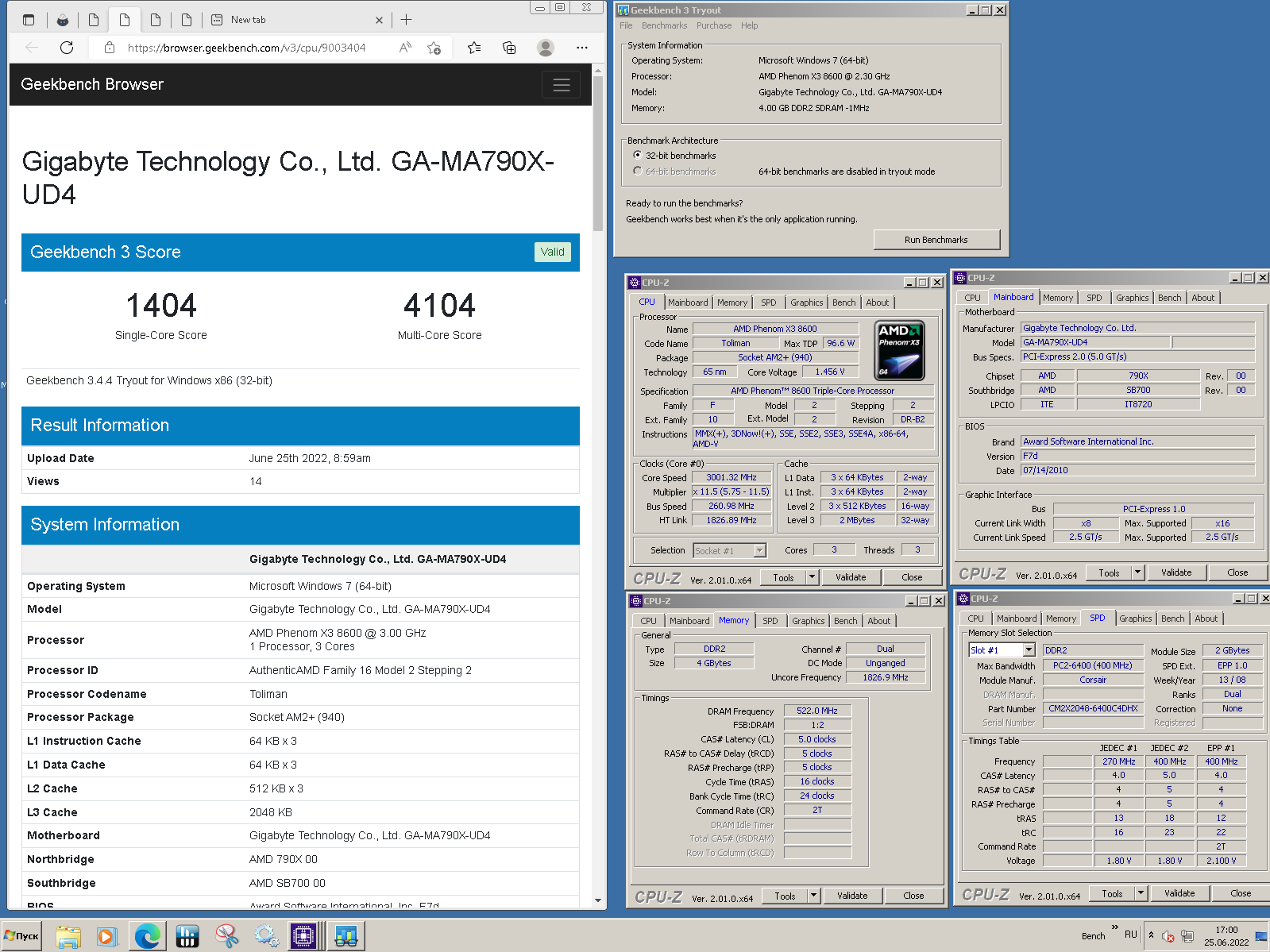The width and height of the screenshot is (1270, 952).
Task: Click the Tools button in the CPU-Z Memory window
Action: coord(785,896)
